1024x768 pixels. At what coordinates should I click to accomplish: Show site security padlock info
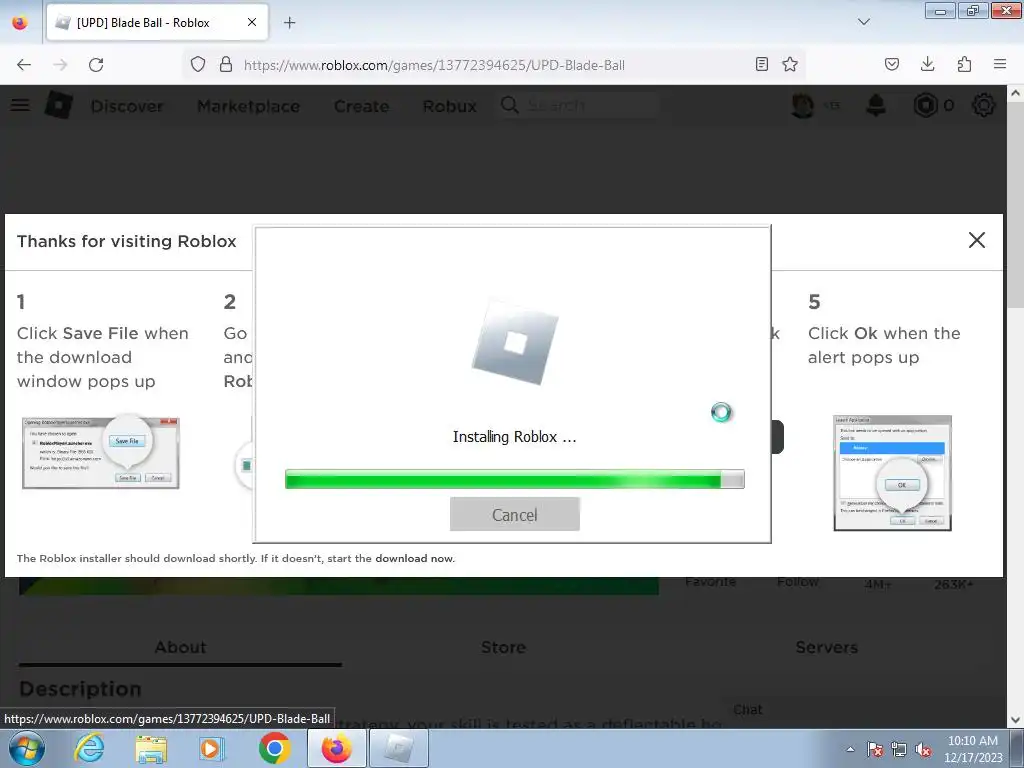pos(226,65)
